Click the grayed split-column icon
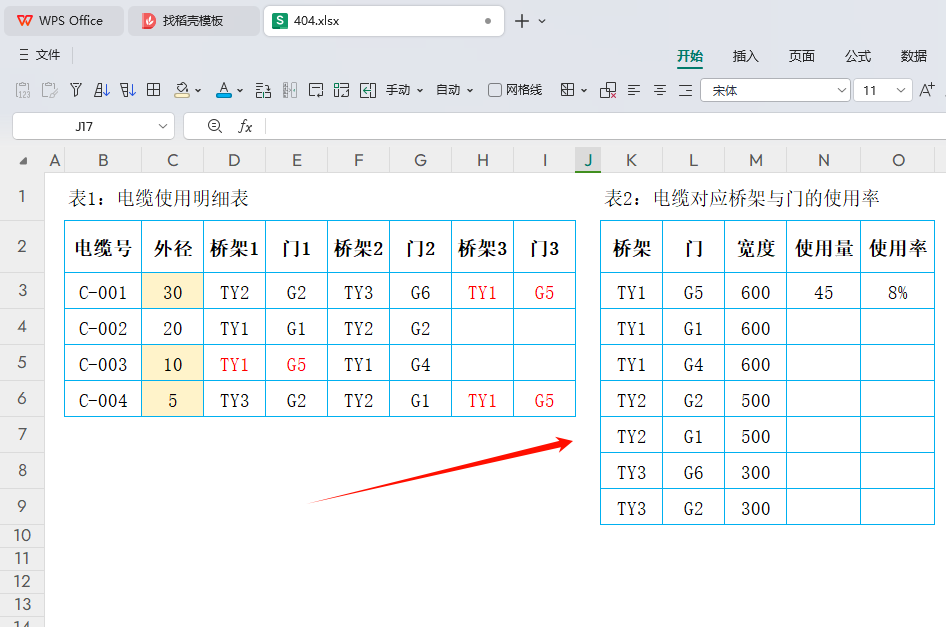 point(290,91)
